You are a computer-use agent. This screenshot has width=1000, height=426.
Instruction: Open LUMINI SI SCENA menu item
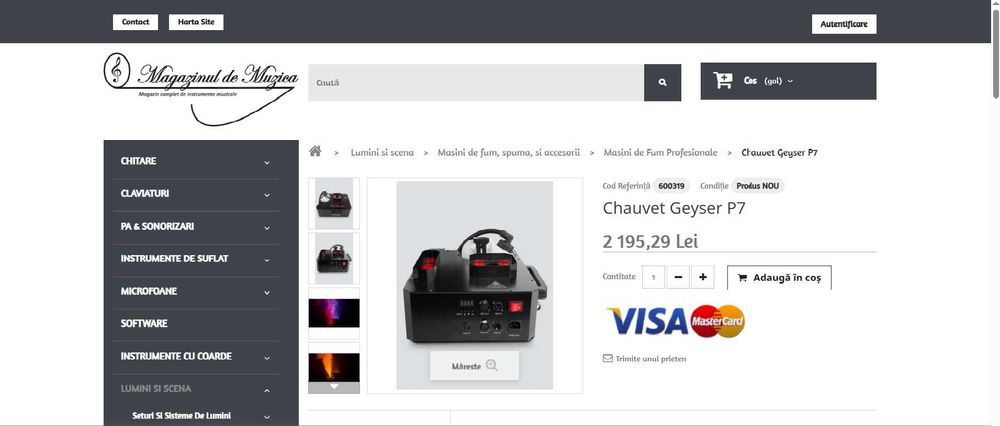coord(156,388)
